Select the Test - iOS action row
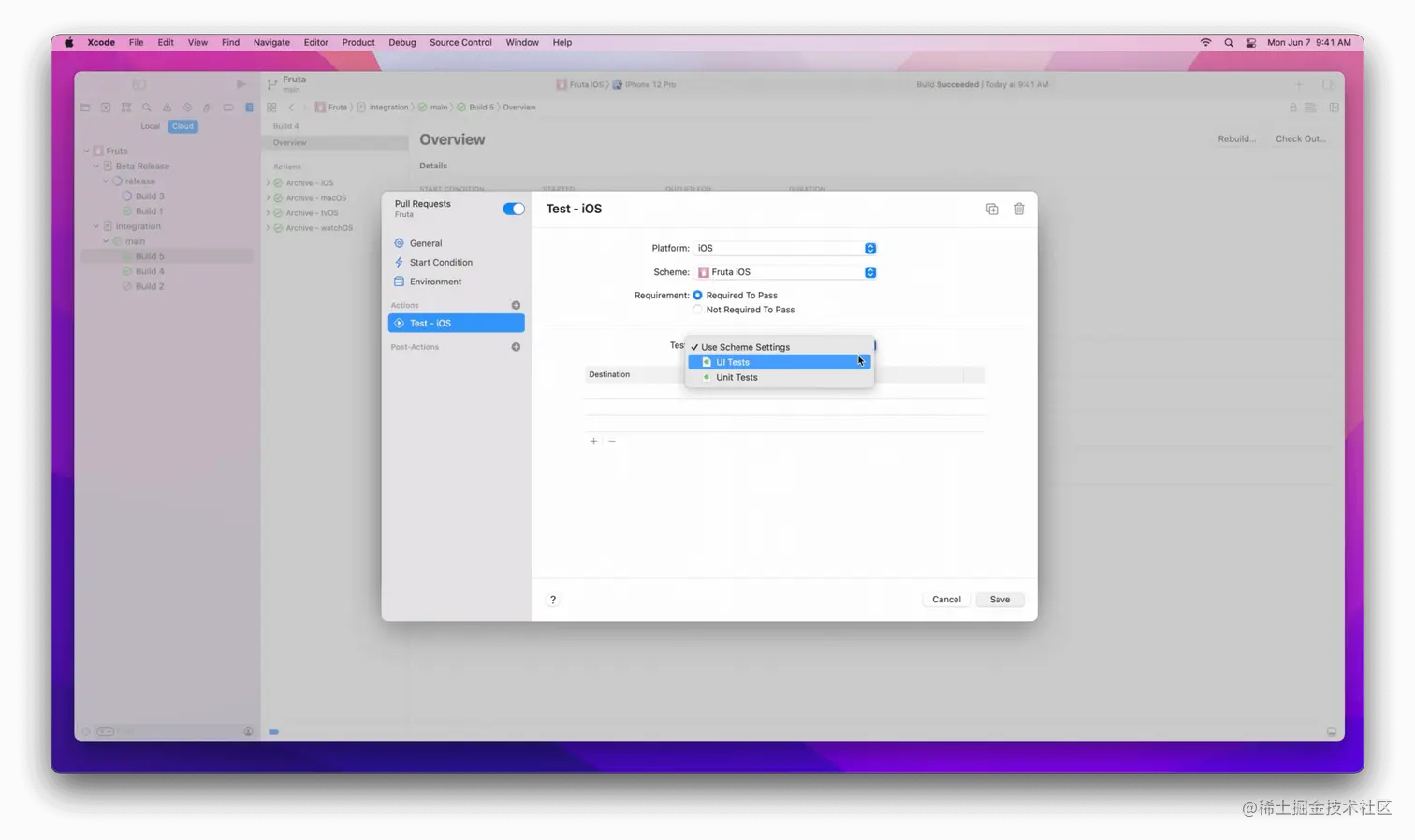1415x840 pixels. [x=456, y=323]
